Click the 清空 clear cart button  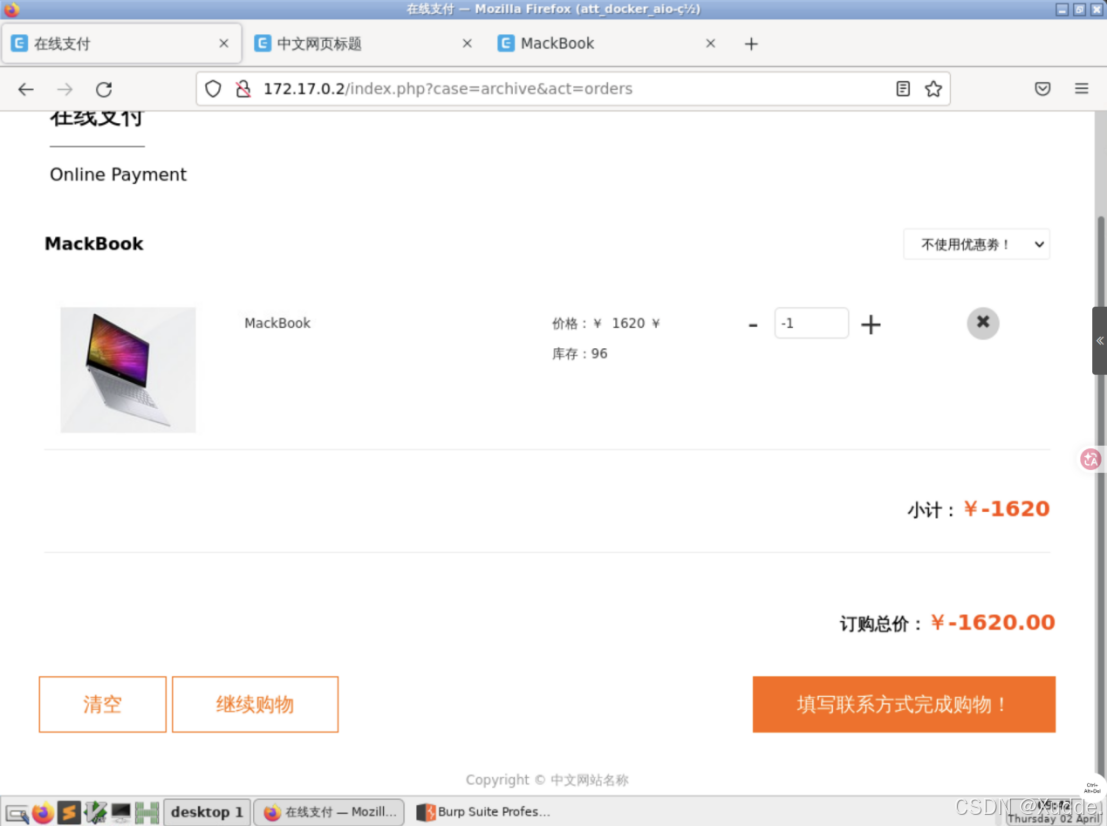pos(102,705)
